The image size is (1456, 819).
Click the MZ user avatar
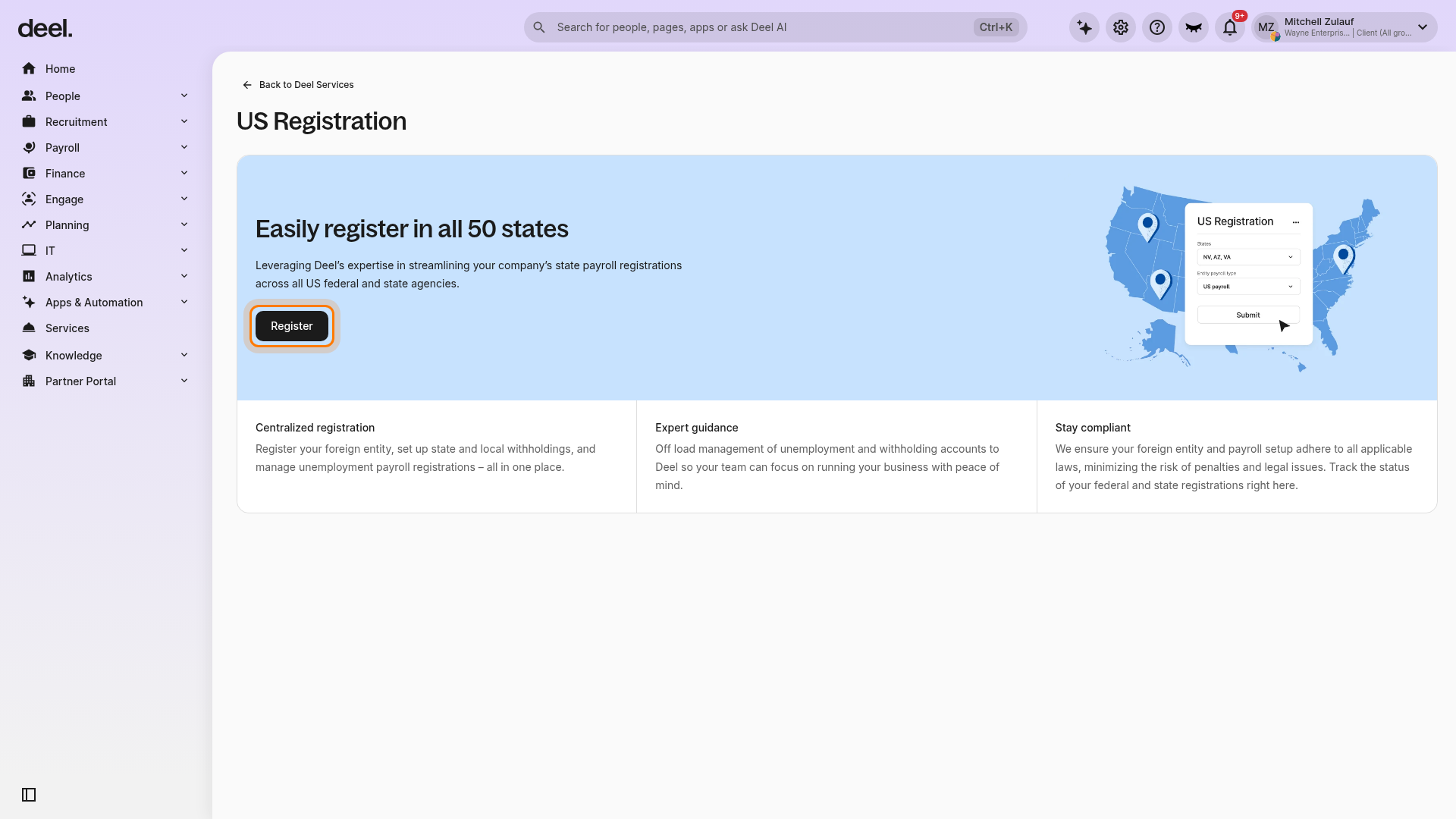[1266, 27]
